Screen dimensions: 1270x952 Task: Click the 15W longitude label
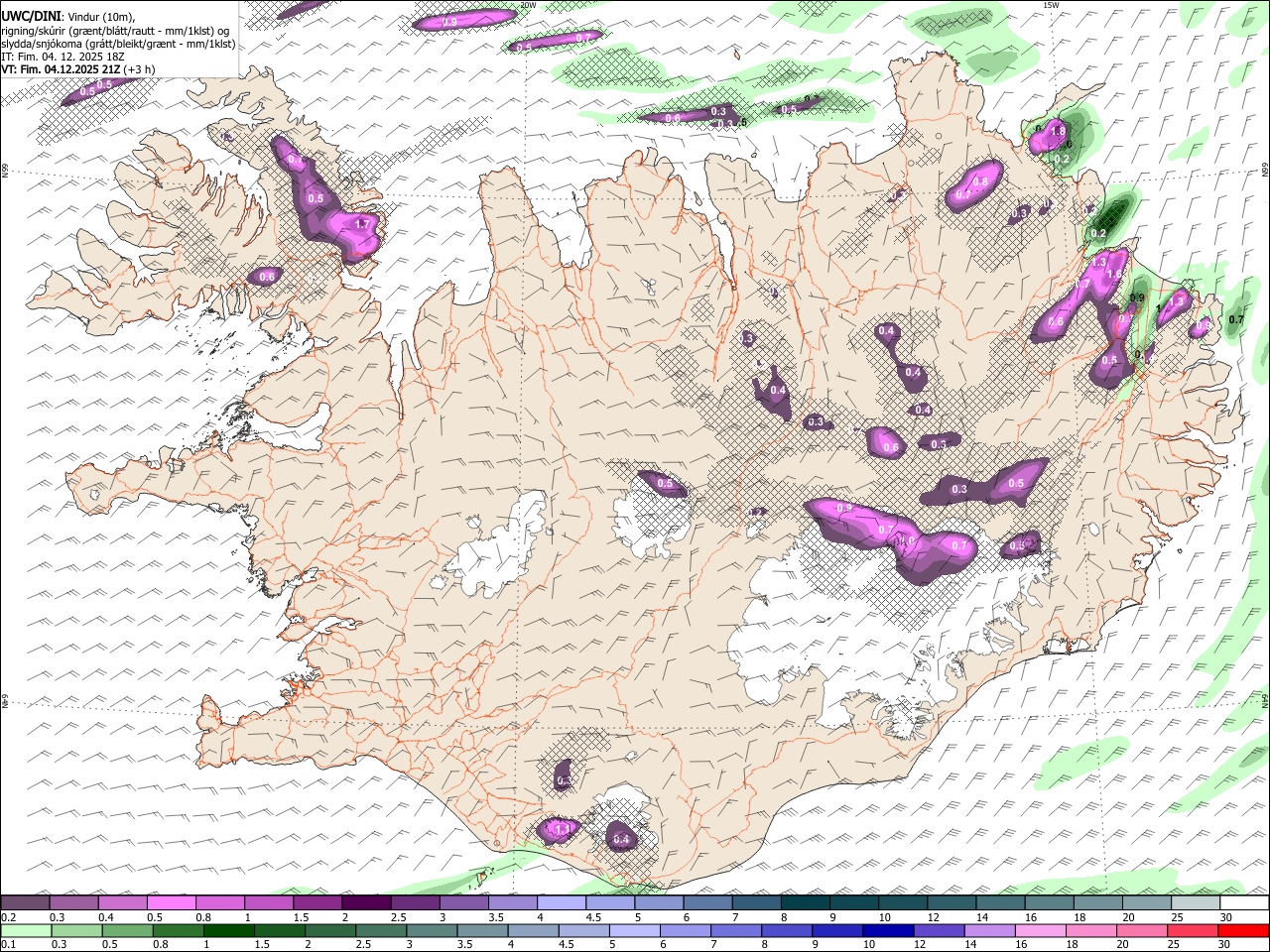[1051, 5]
